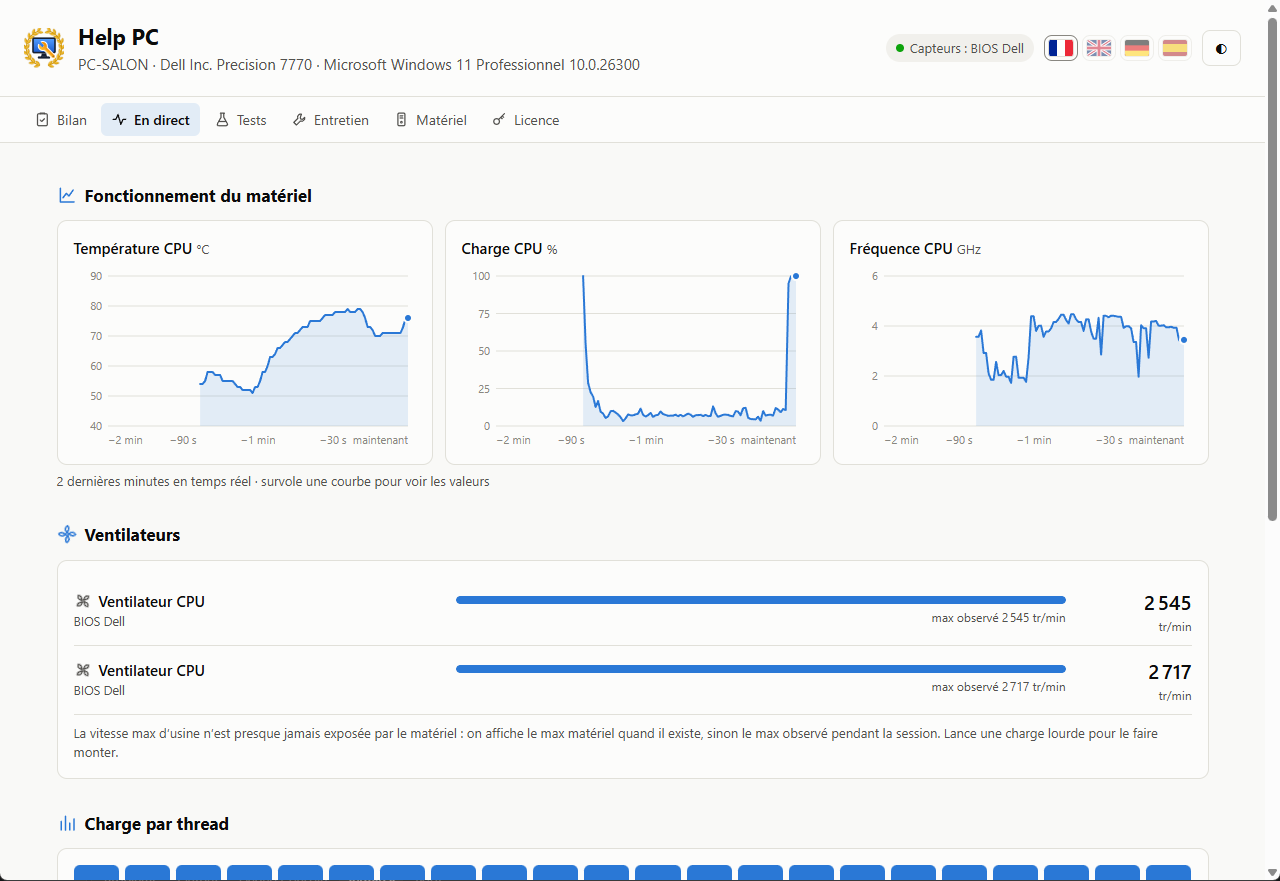Viewport: 1280px width, 881px height.
Task: Click the 2717 tr/min fan speed bar
Action: click(761, 669)
